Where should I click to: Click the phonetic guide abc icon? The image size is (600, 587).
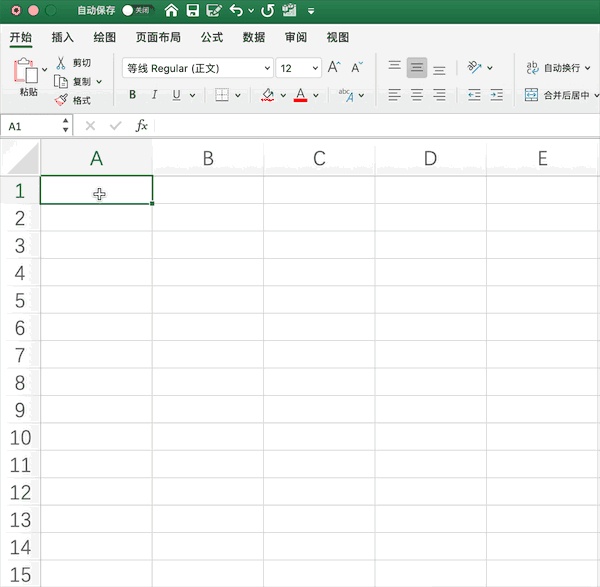pos(346,95)
